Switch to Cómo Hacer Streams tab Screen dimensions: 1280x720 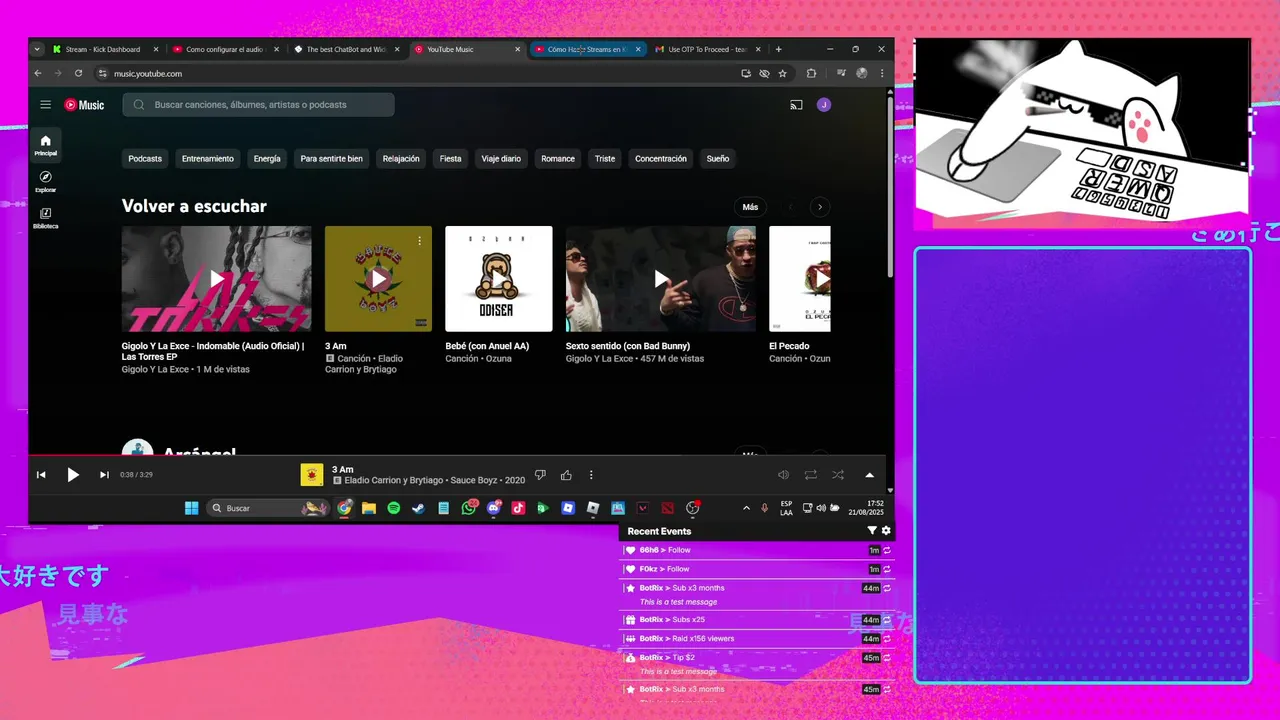[588, 49]
